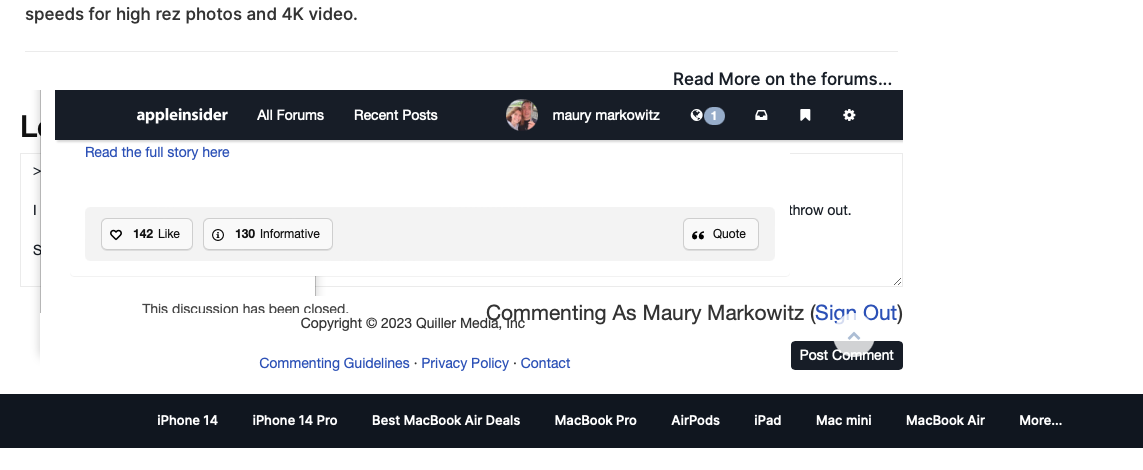Quote this forum post

(720, 234)
